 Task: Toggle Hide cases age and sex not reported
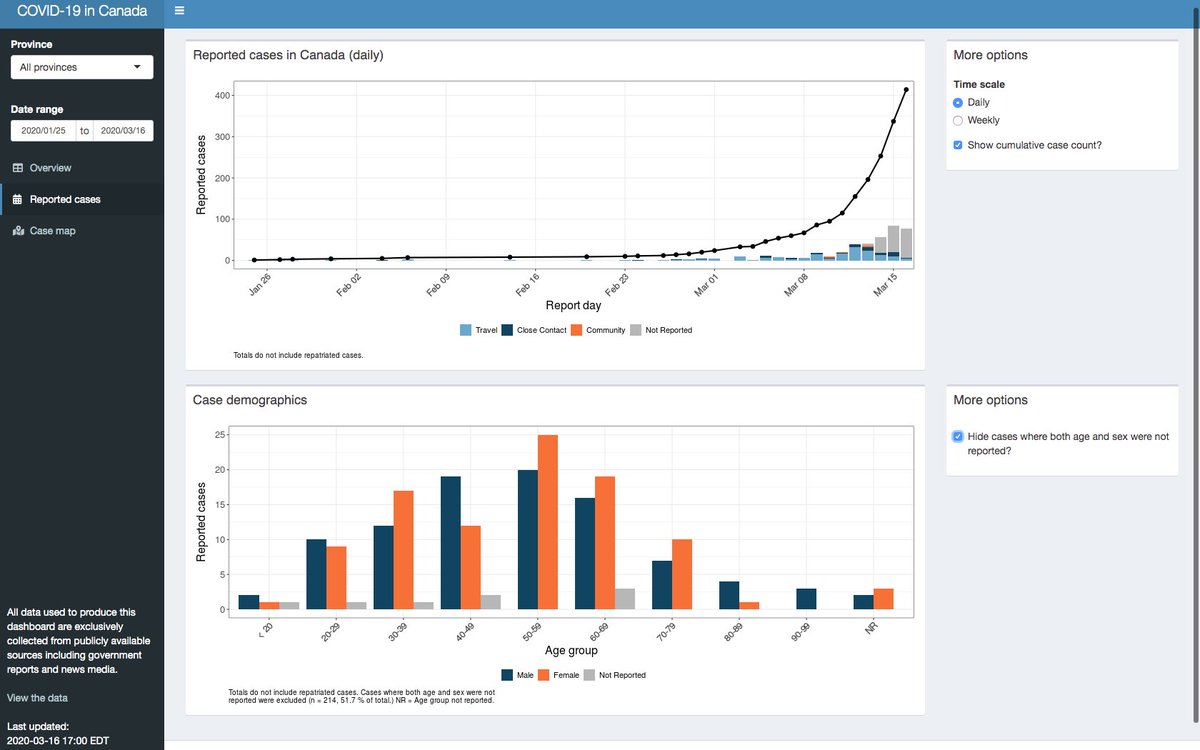[x=958, y=436]
